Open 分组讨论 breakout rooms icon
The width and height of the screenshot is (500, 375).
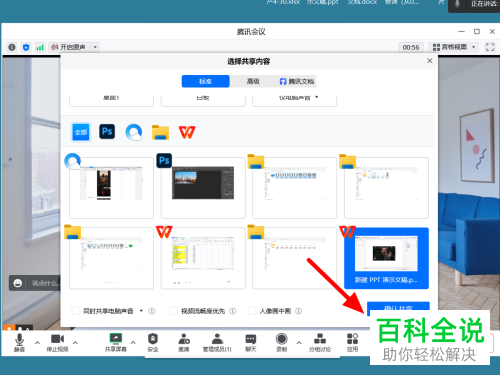[320, 342]
